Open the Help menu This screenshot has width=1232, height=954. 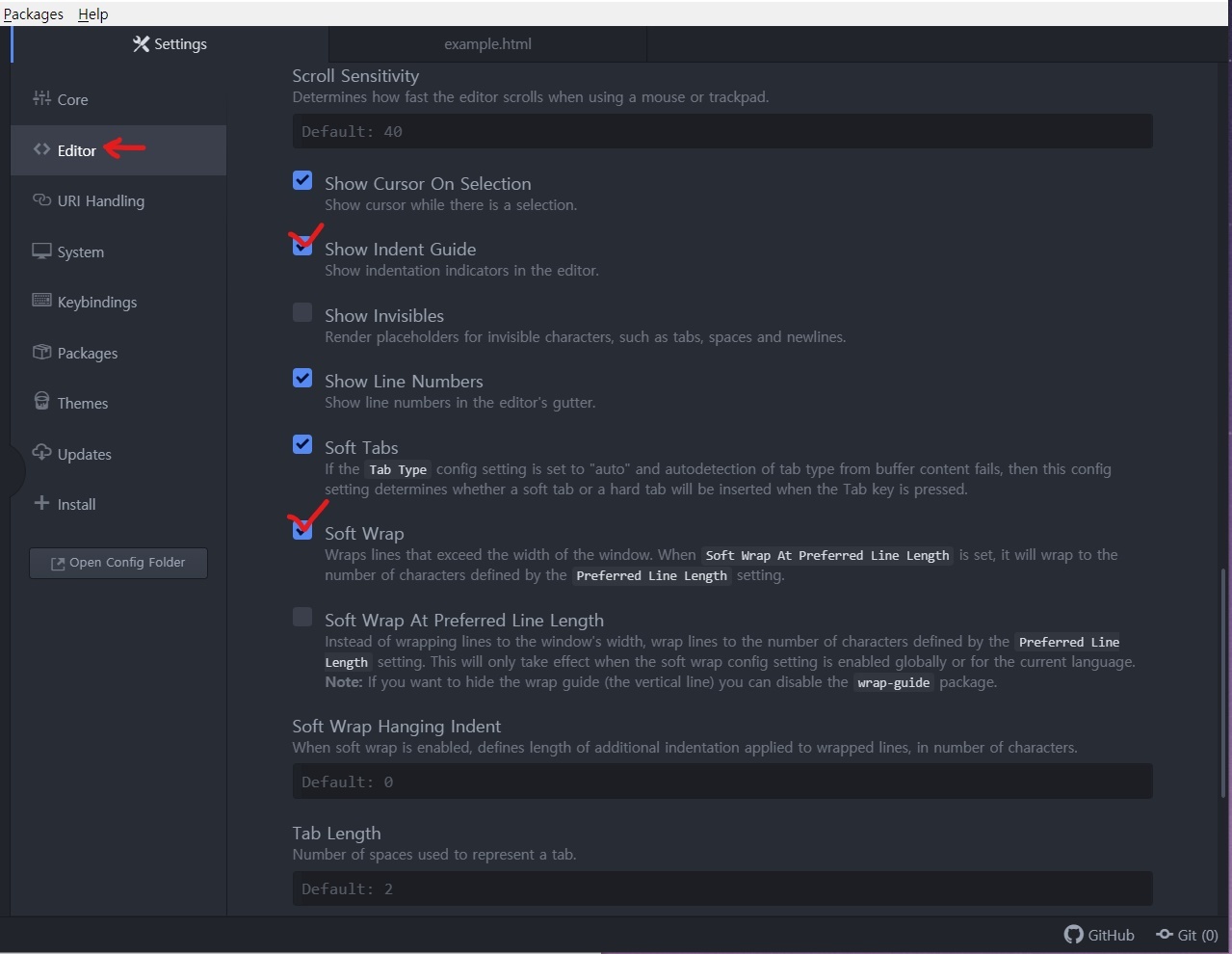(x=93, y=13)
